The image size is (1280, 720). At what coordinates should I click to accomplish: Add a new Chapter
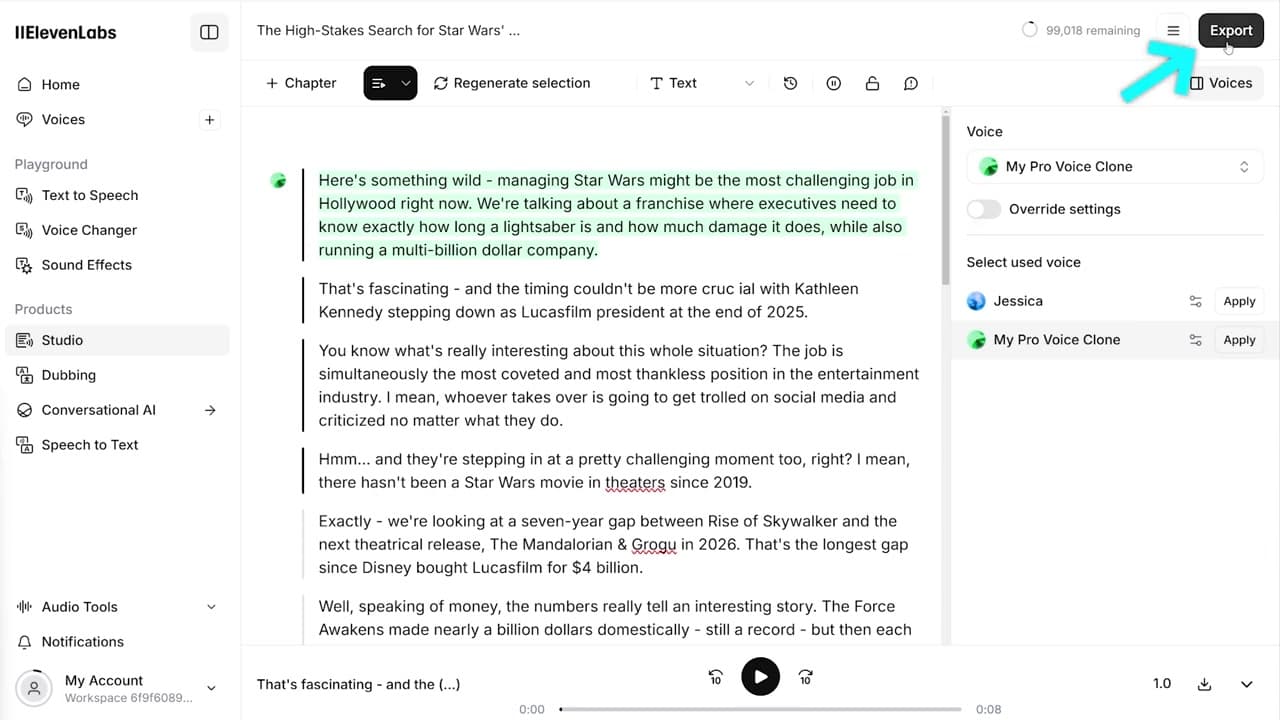pos(301,83)
